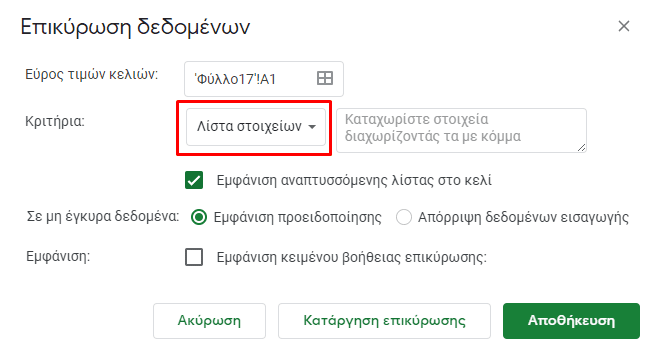This screenshot has height=360, width=660.
Task: Expand the Λίστα στοιχείων criteria dropdown
Action: click(256, 127)
